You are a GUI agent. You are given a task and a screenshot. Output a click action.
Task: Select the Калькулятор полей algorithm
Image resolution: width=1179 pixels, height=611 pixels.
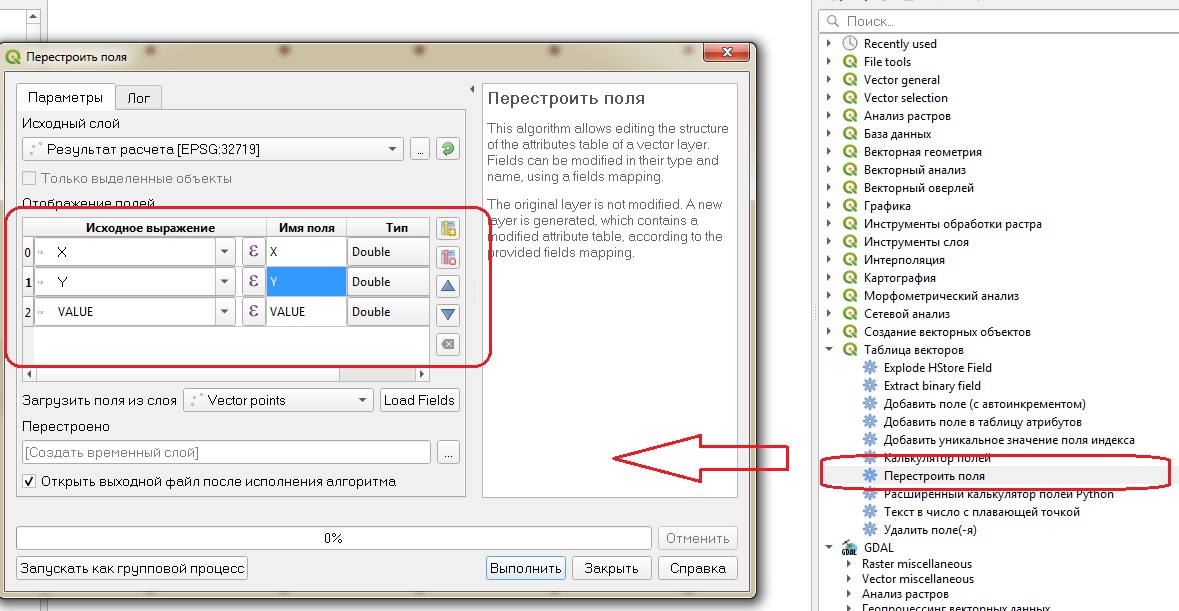click(x=935, y=456)
